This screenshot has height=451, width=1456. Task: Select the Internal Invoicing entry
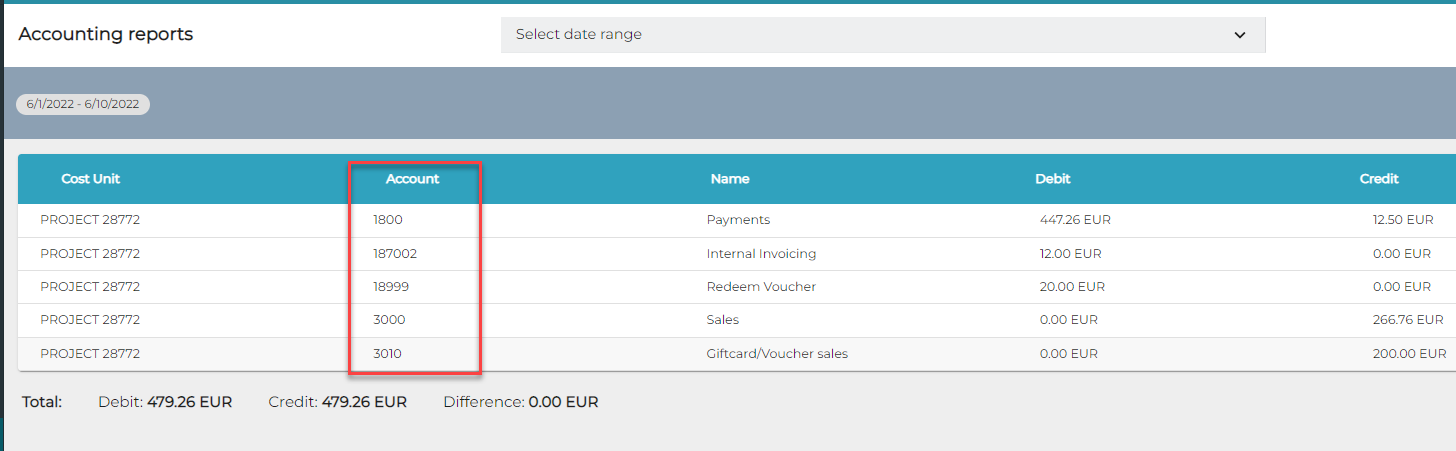[761, 254]
